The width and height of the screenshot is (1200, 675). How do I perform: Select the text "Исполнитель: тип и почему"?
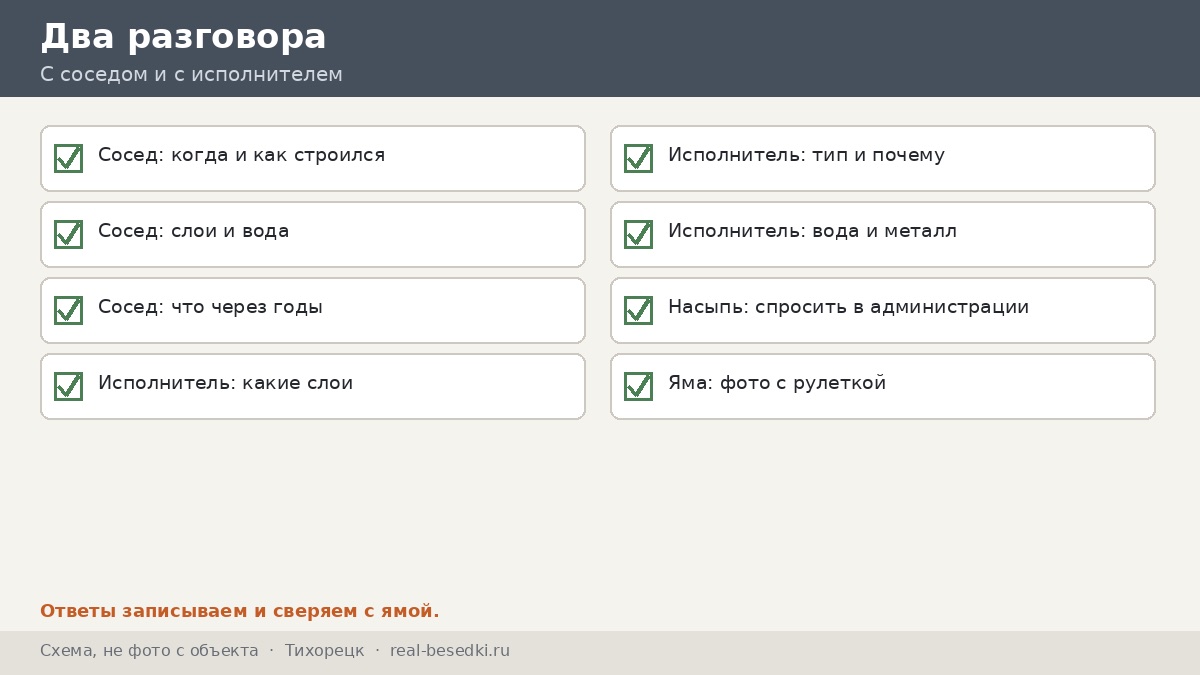806,155
